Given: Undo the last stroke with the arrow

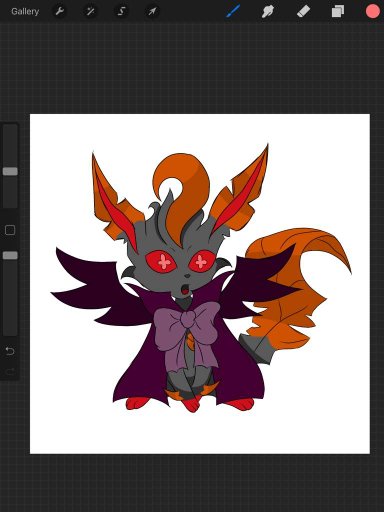Looking at the screenshot, I should click(10, 351).
